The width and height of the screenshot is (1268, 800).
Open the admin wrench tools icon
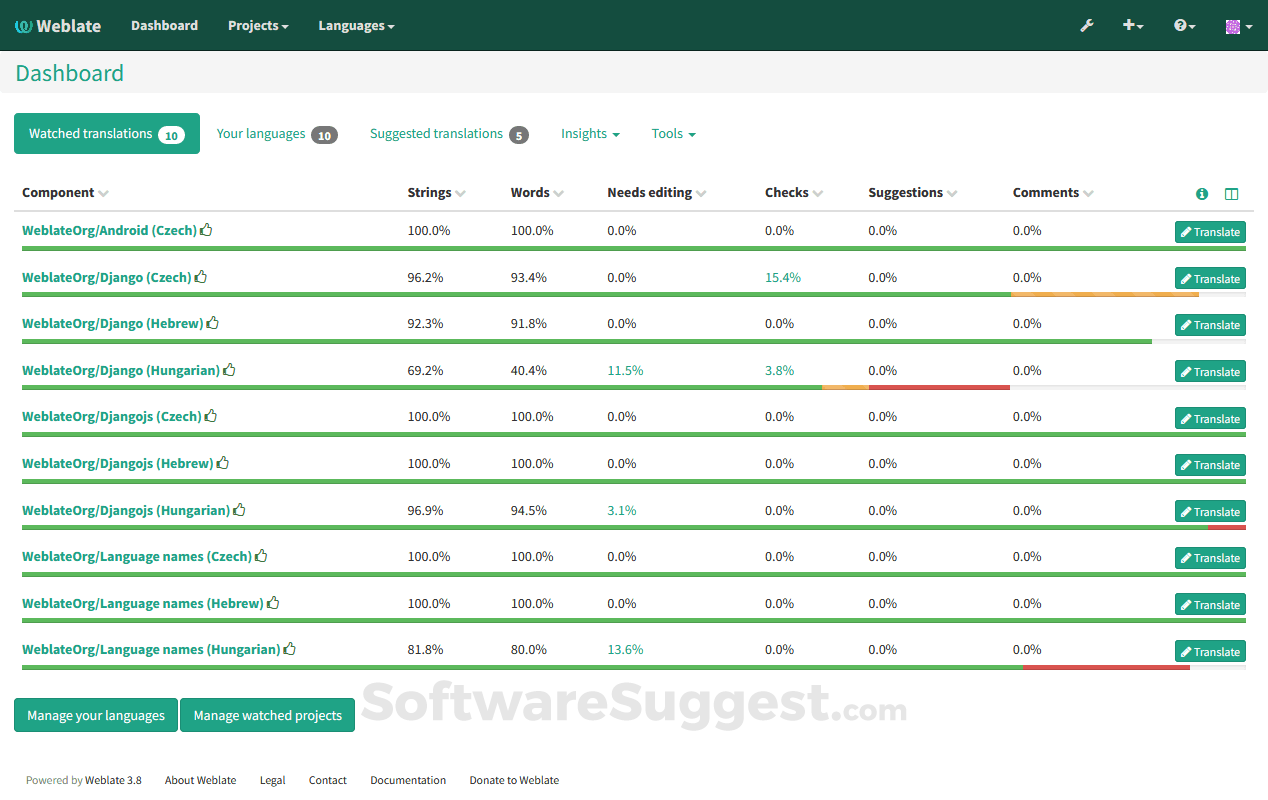pyautogui.click(x=1087, y=25)
